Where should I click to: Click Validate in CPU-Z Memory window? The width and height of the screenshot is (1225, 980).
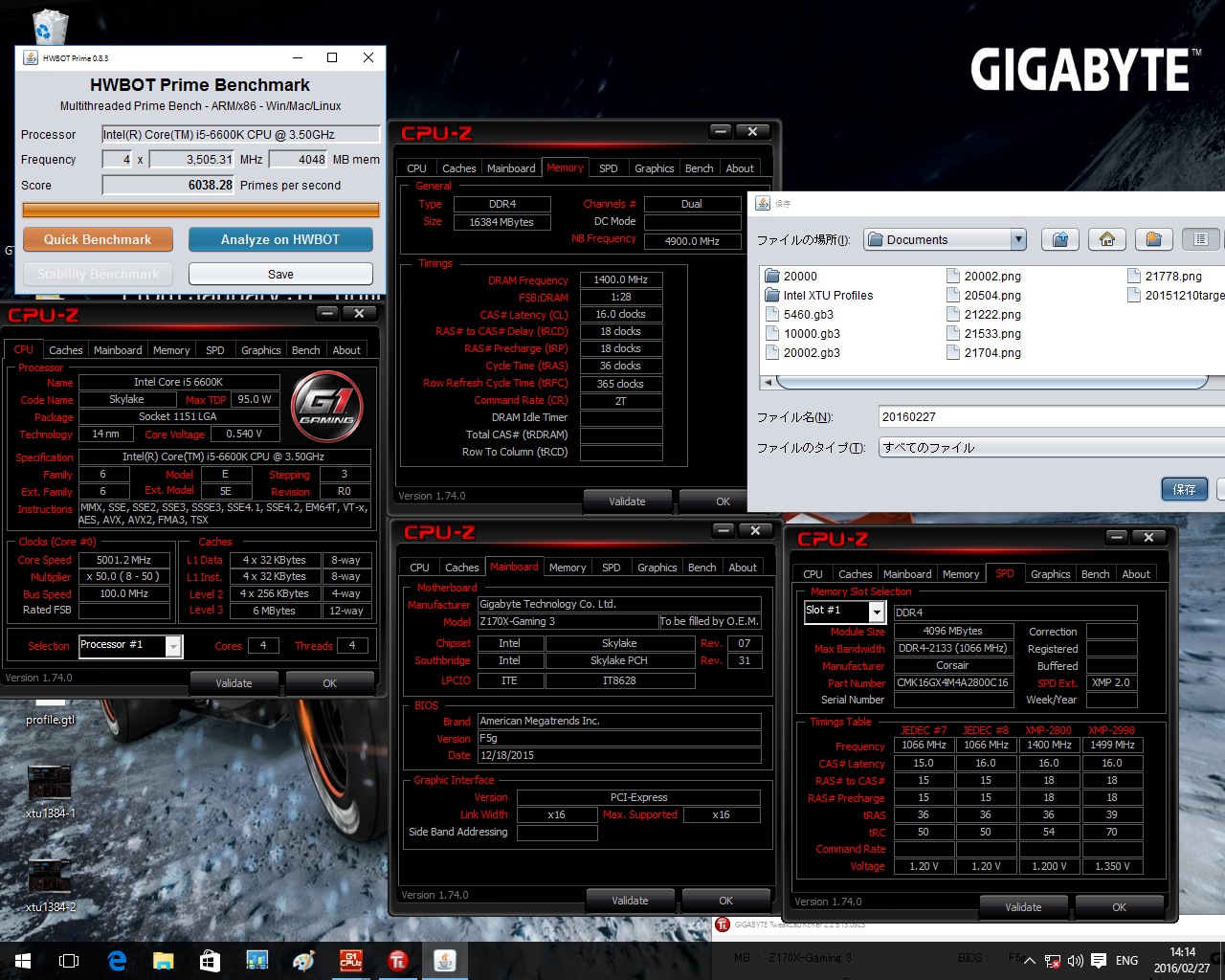pos(628,501)
